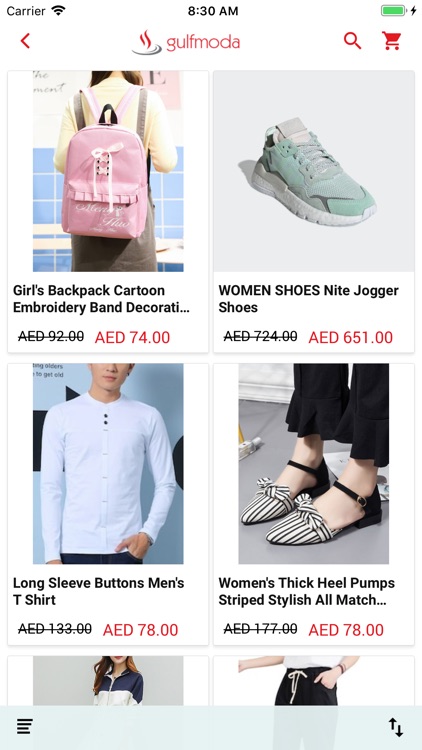Select WOMEN SHOES Nite Jogger Shoes title
Screen dimensions: 422x750
(x=309, y=299)
